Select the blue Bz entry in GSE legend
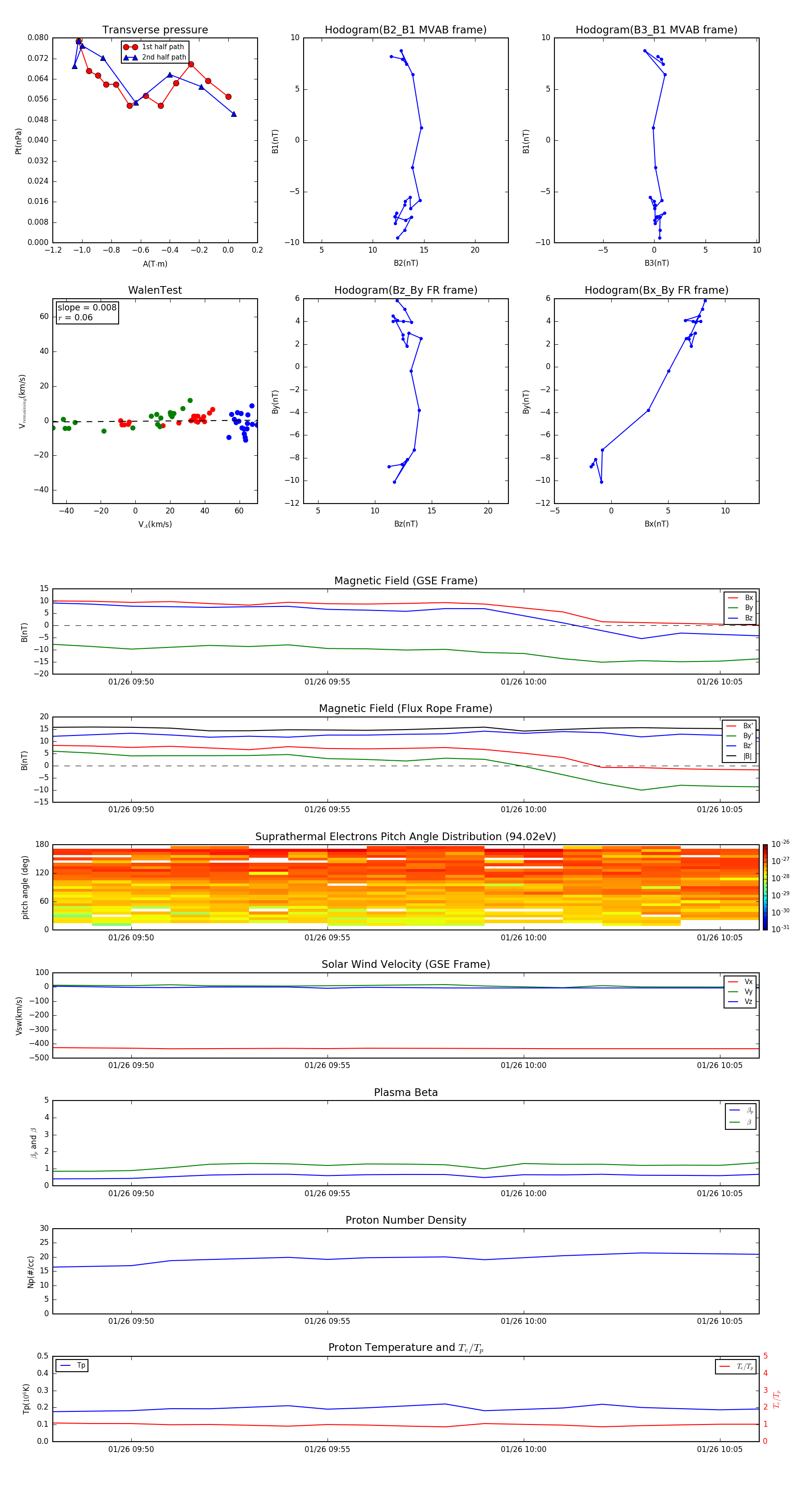The height and width of the screenshot is (1489, 812). [x=740, y=619]
